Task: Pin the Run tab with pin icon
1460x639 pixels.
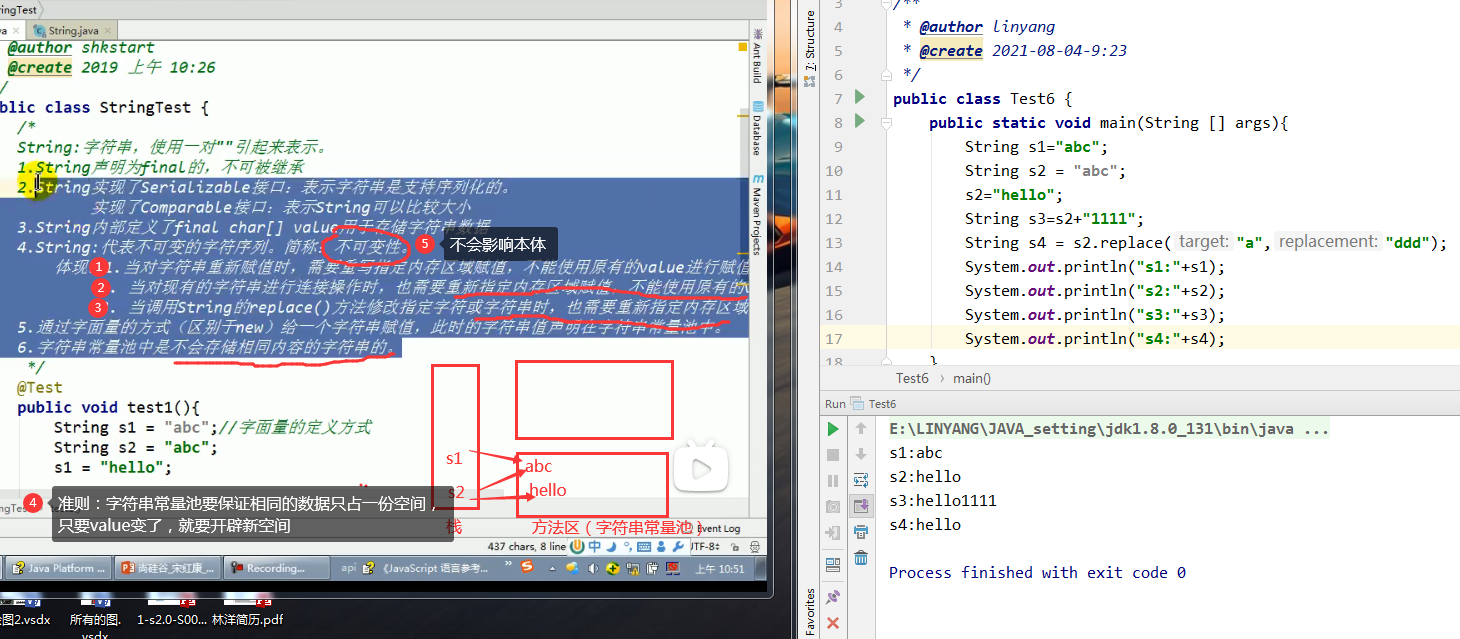Action: [x=833, y=597]
